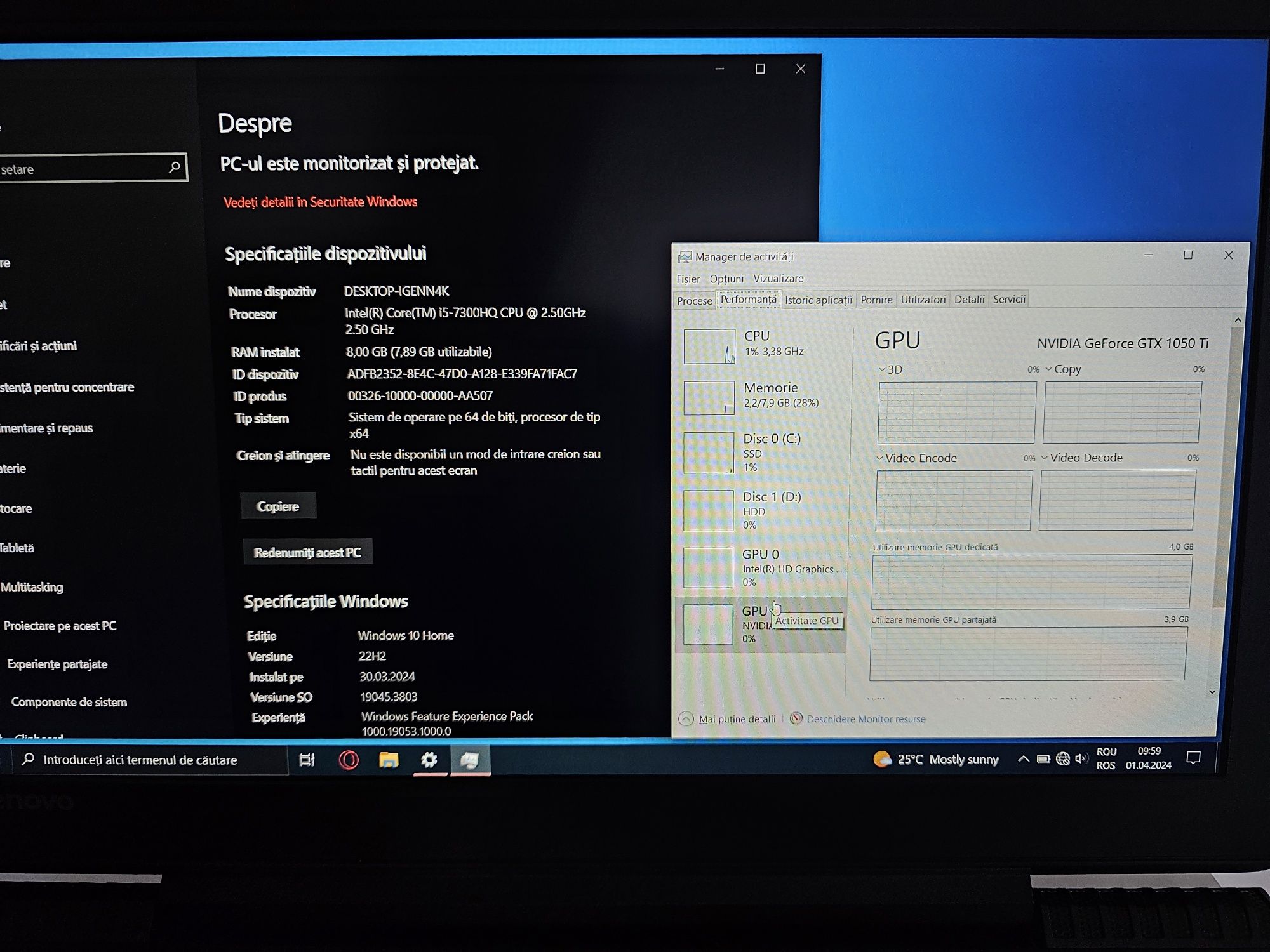Click the search magnifier in Settings
This screenshot has height=952, width=1270.
click(174, 168)
